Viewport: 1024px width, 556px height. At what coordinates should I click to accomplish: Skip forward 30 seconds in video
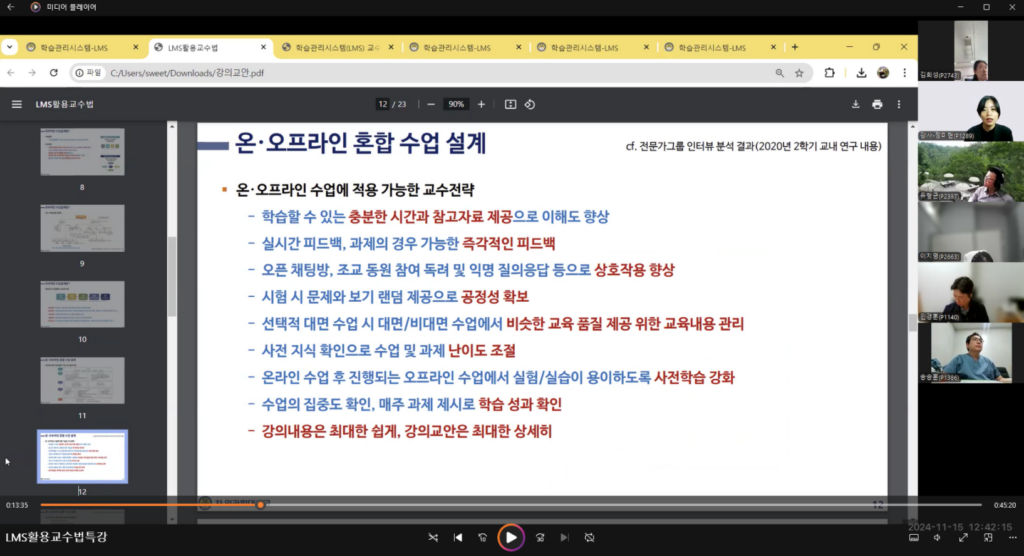(540, 538)
